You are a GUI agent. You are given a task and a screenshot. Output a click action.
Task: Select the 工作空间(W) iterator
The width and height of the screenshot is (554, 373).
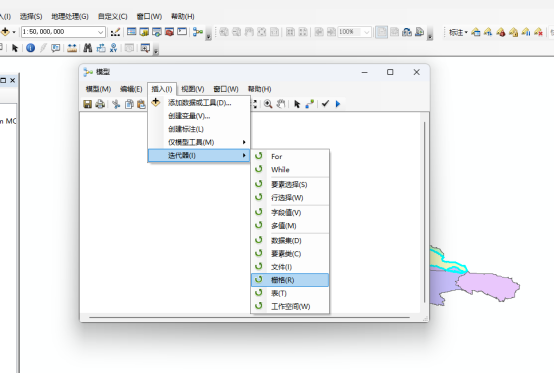(x=290, y=307)
